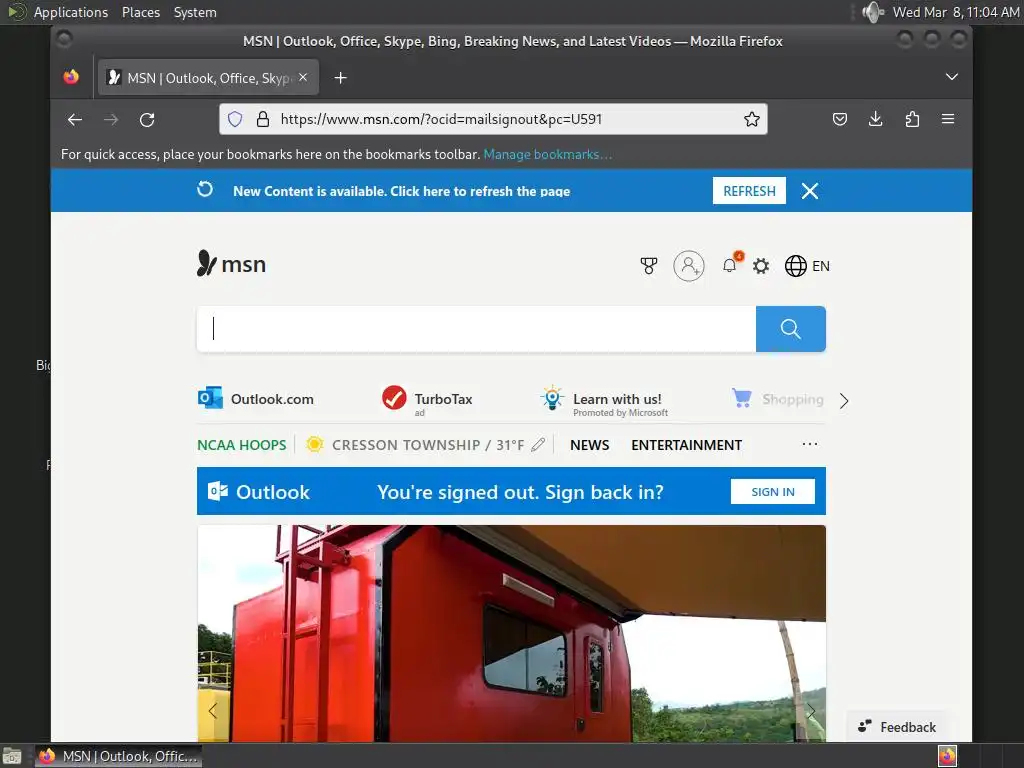Open the TurboTax ad shortcut
Screen dimensions: 1024x768
[x=427, y=399]
